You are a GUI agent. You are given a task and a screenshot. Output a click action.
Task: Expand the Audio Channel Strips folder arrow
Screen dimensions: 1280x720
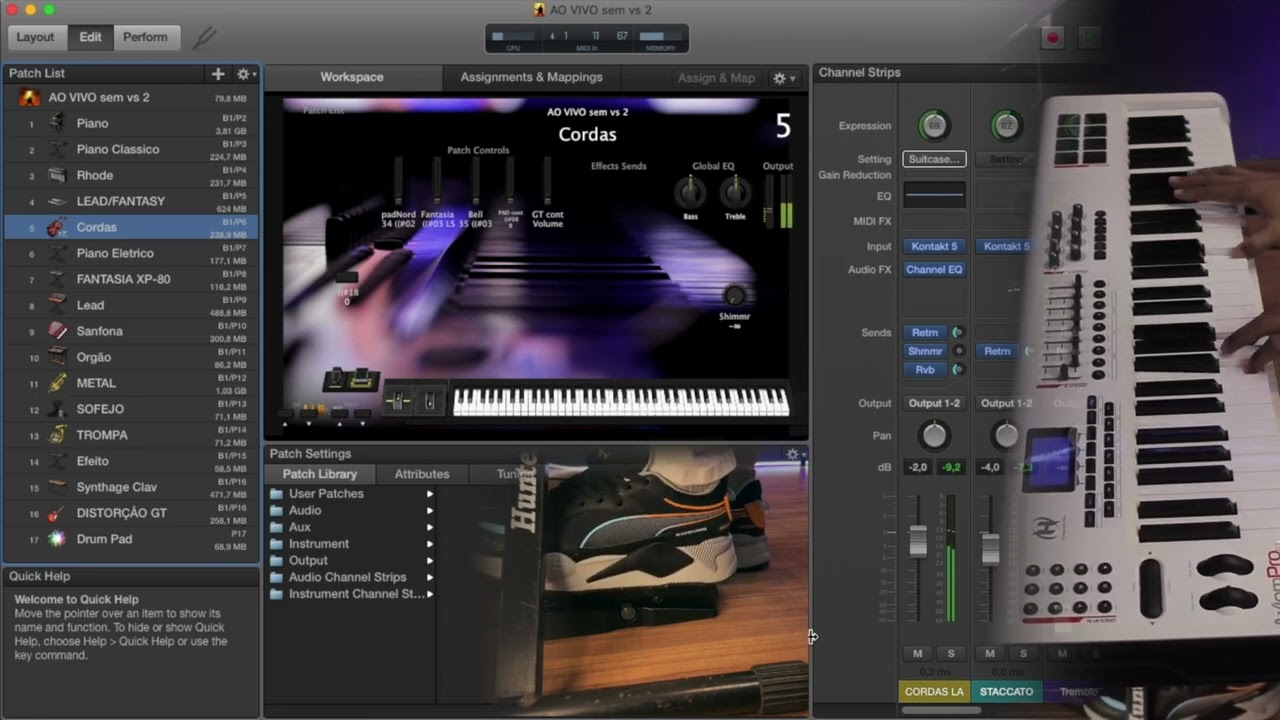430,578
